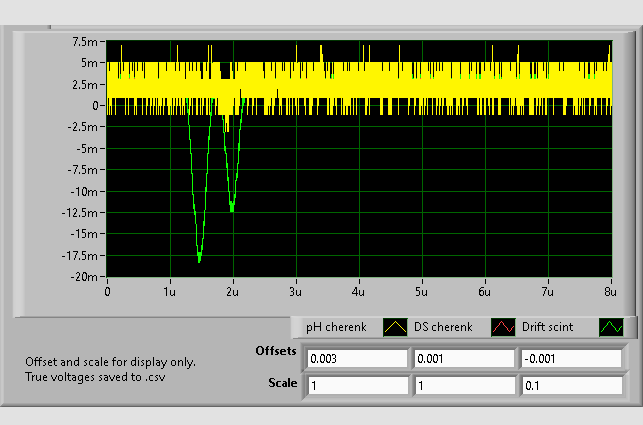Click the second green trace dip near 2u
Image resolution: width=643 pixels, height=425 pixels.
pyautogui.click(x=232, y=209)
